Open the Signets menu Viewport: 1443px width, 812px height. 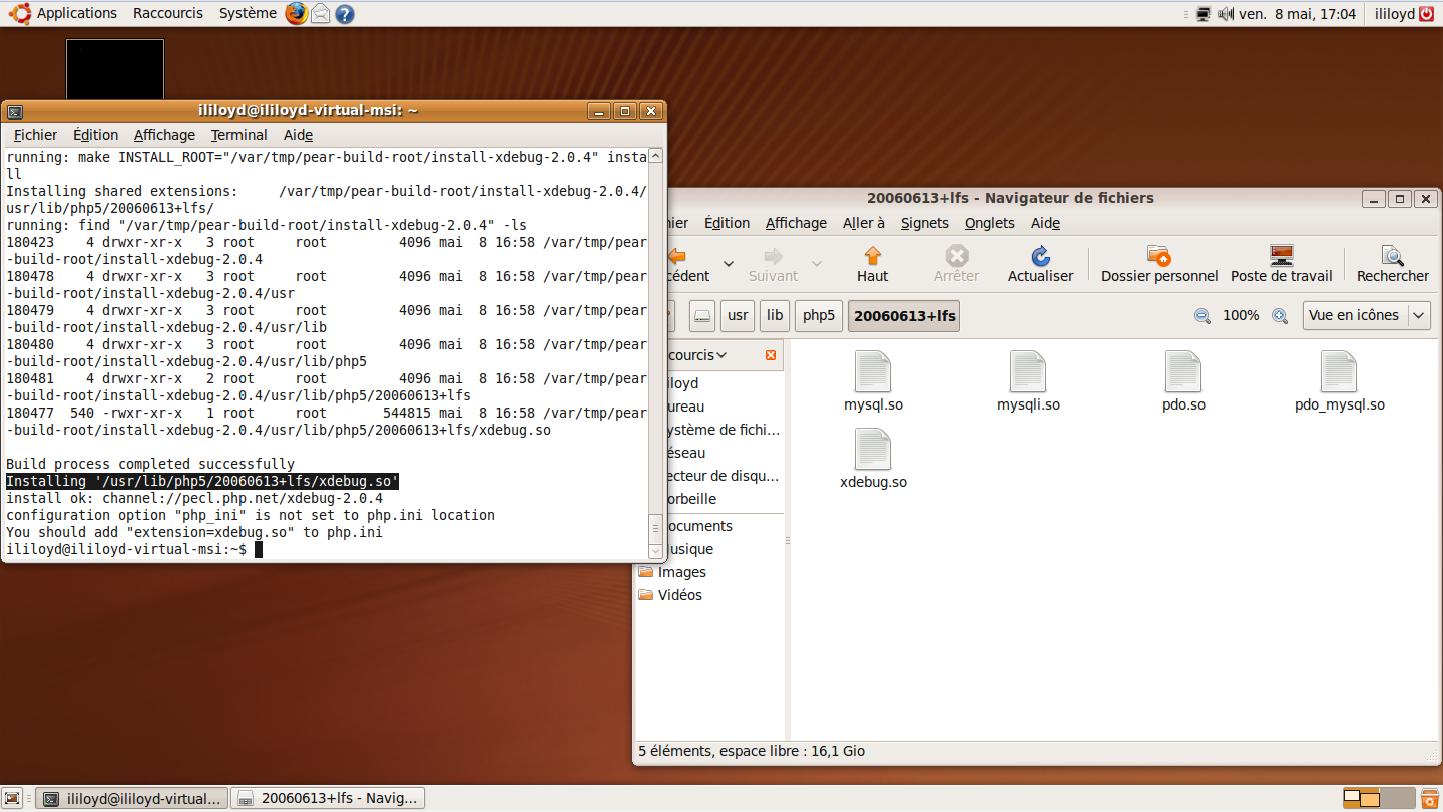pos(924,223)
